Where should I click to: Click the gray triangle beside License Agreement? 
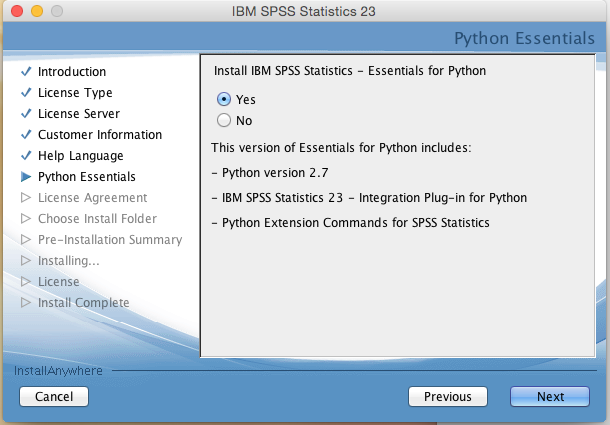(x=26, y=198)
